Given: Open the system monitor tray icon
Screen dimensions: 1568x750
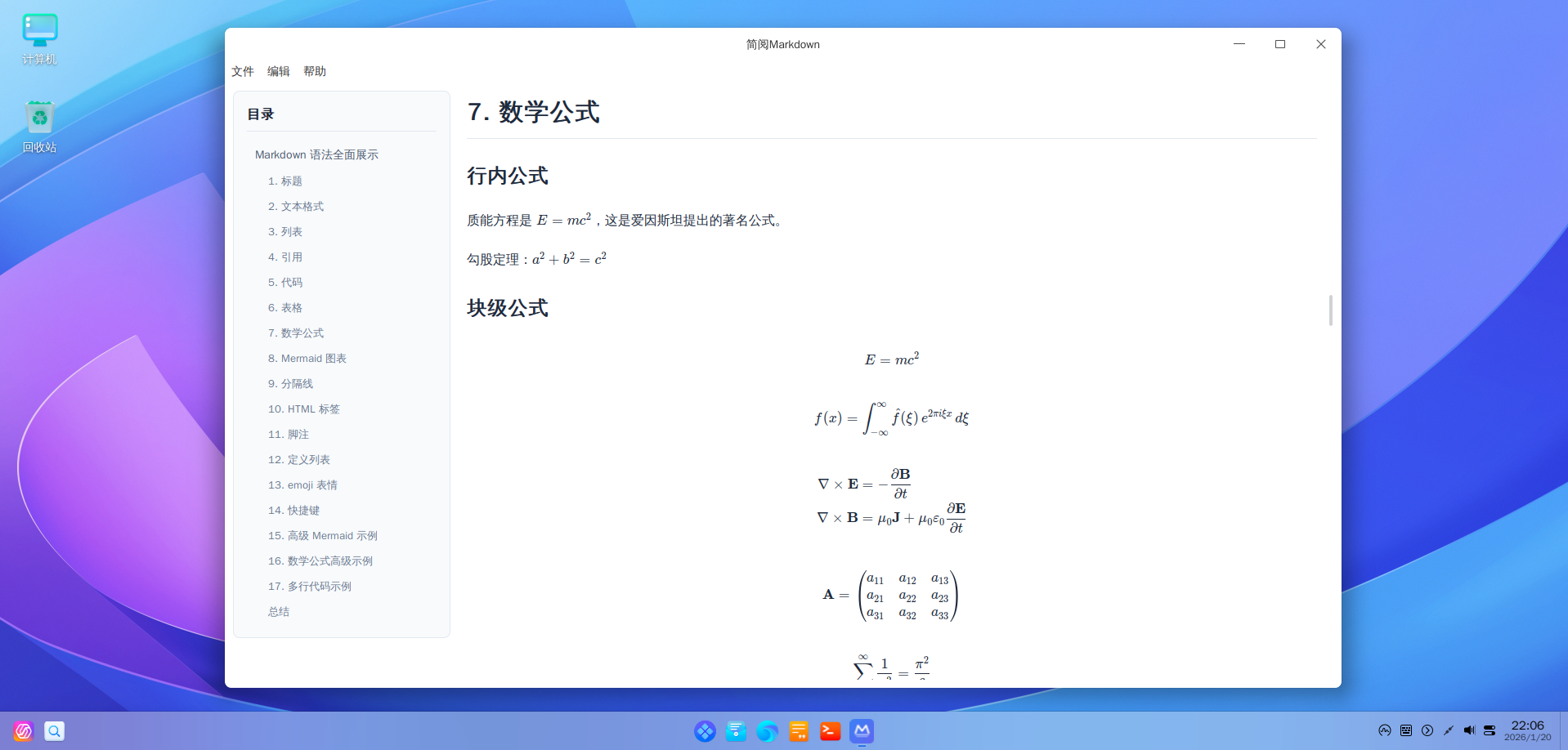Looking at the screenshot, I should click(x=1385, y=730).
